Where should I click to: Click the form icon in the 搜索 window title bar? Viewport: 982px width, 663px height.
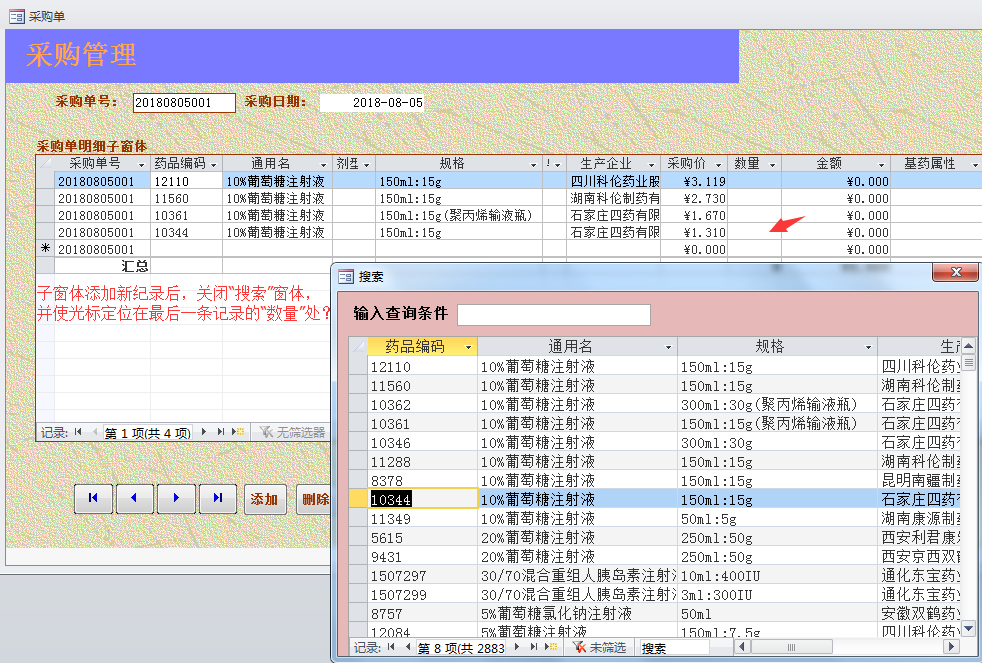click(346, 276)
